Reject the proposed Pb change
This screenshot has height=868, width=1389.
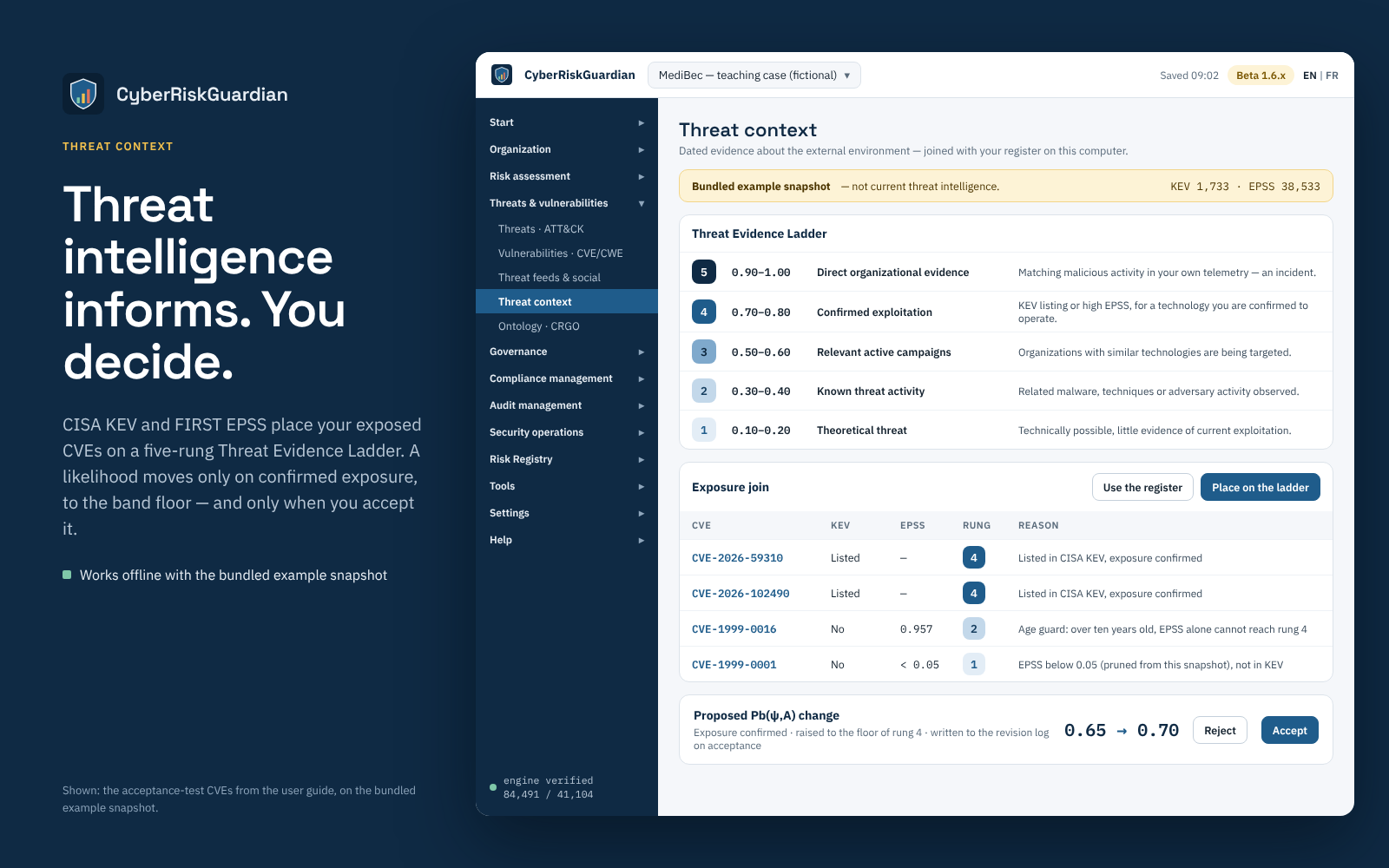pos(1220,730)
